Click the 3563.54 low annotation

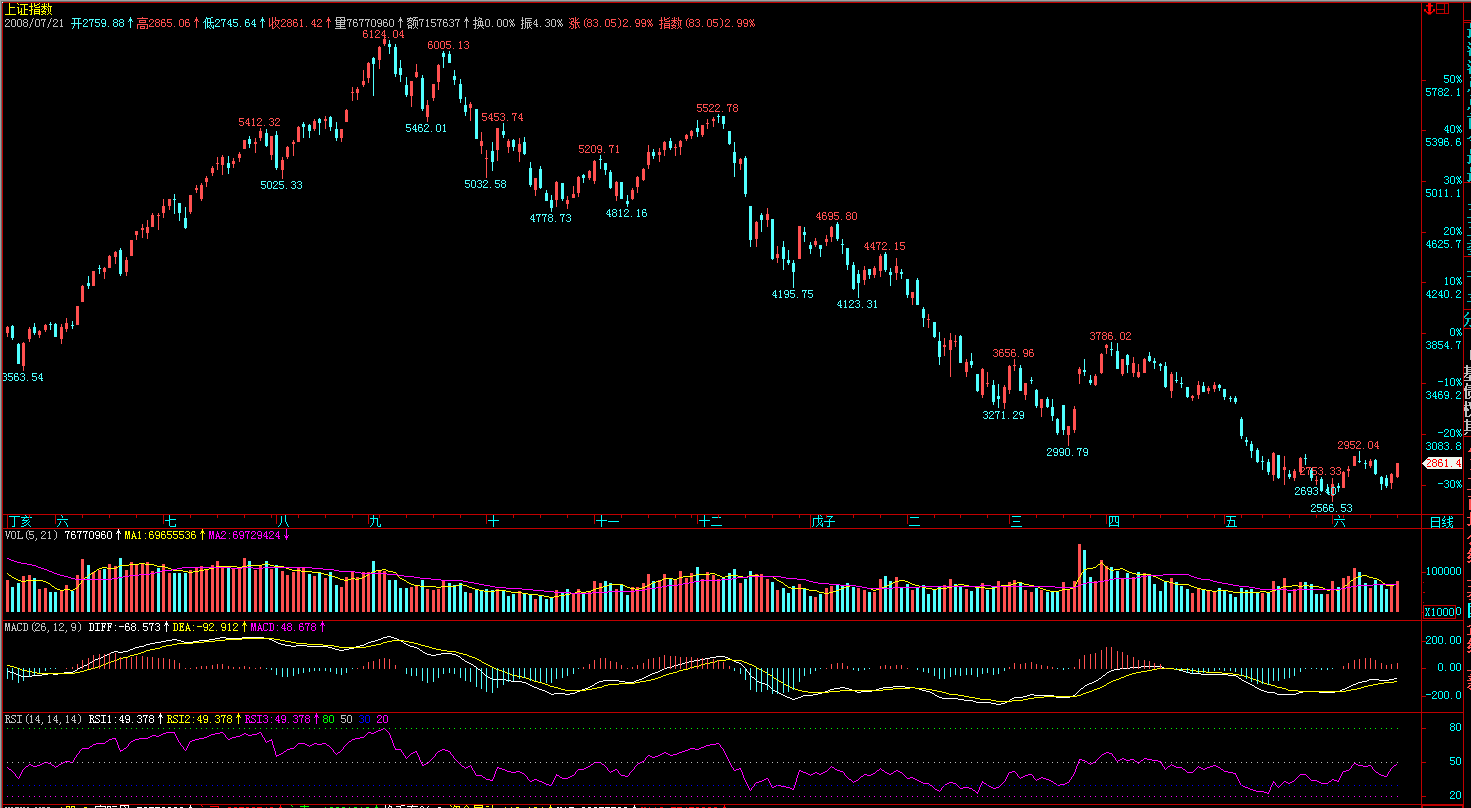22,377
